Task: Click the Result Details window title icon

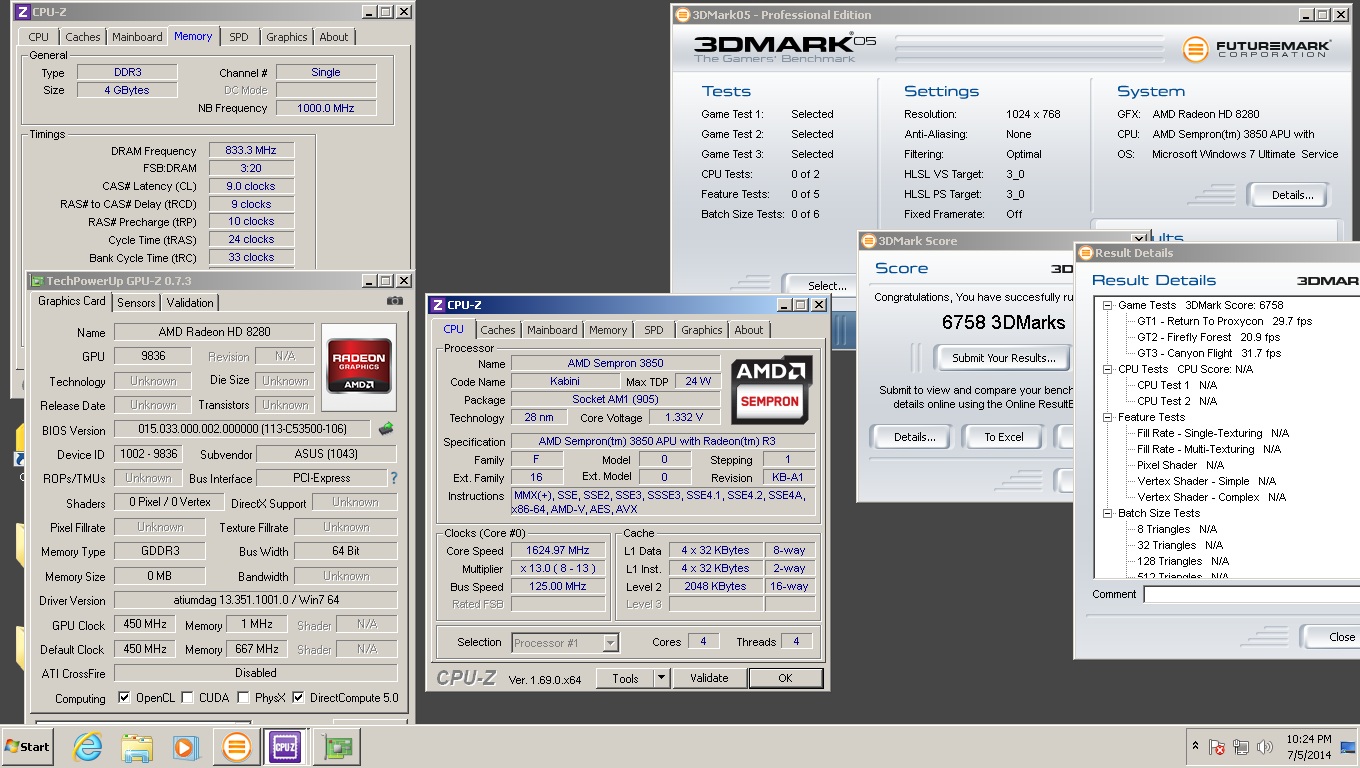Action: (x=1085, y=253)
